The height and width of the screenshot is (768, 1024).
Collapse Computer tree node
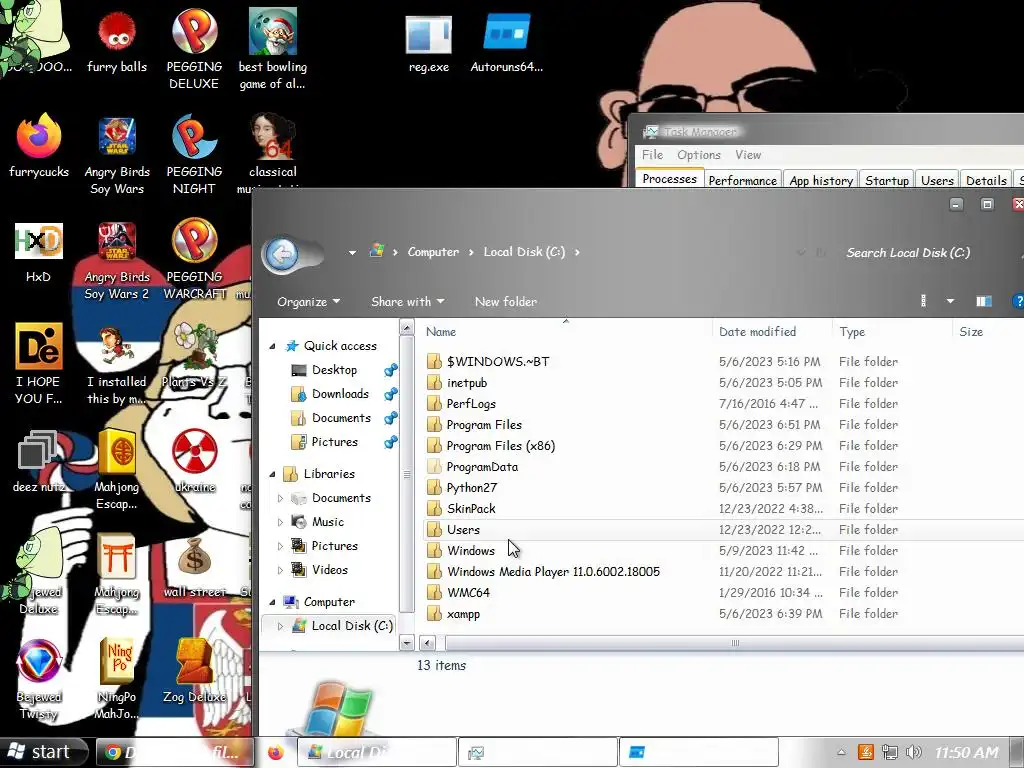point(272,602)
